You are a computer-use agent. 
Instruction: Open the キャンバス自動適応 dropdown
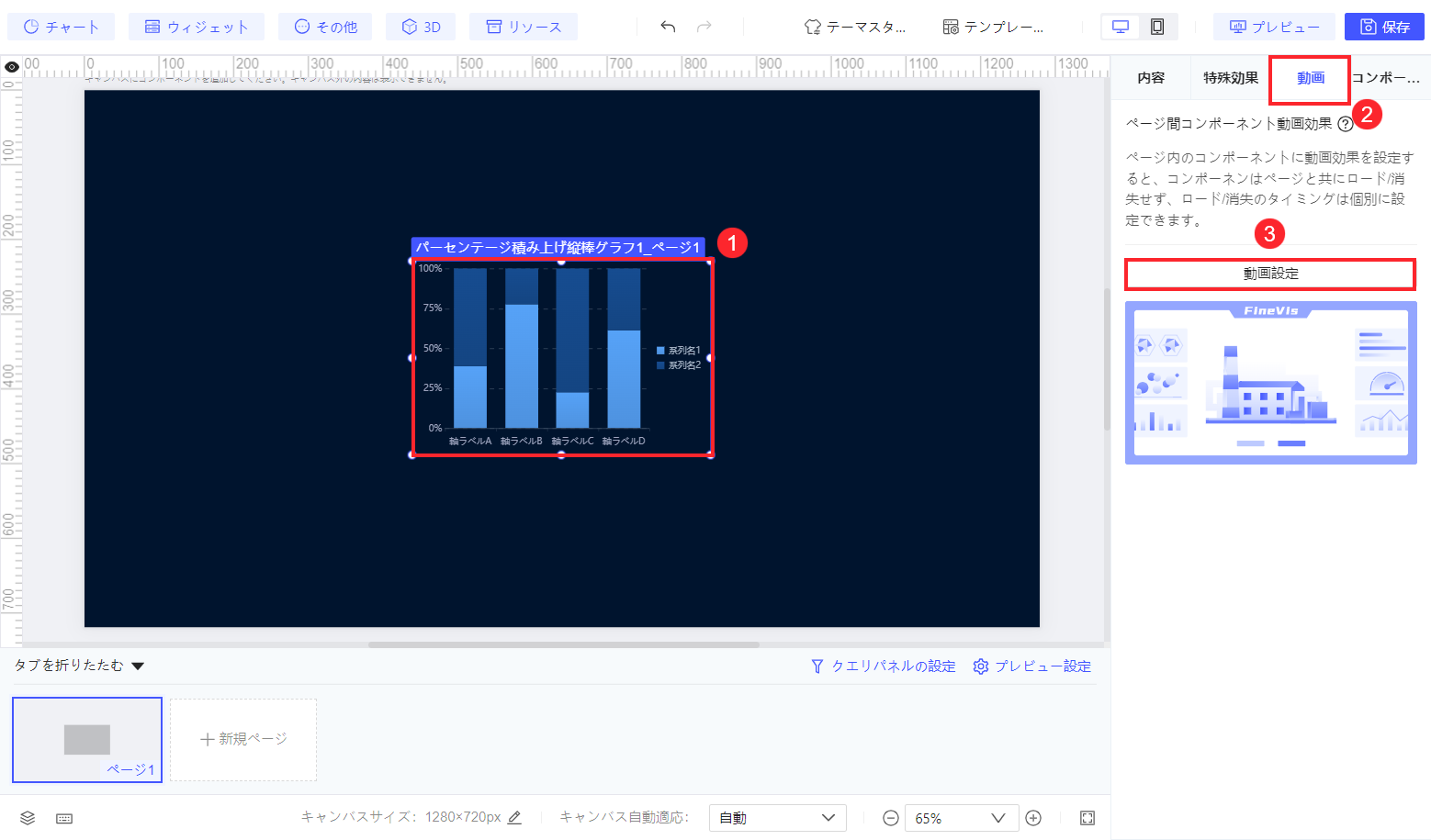pos(777,818)
